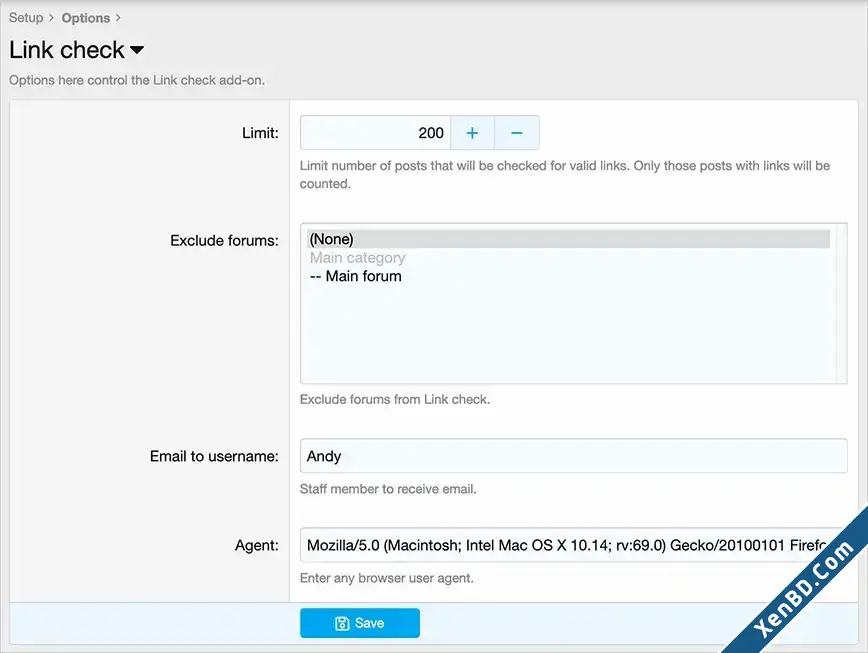The height and width of the screenshot is (653, 868).
Task: Focus the Email to username field
Action: [x=574, y=456]
